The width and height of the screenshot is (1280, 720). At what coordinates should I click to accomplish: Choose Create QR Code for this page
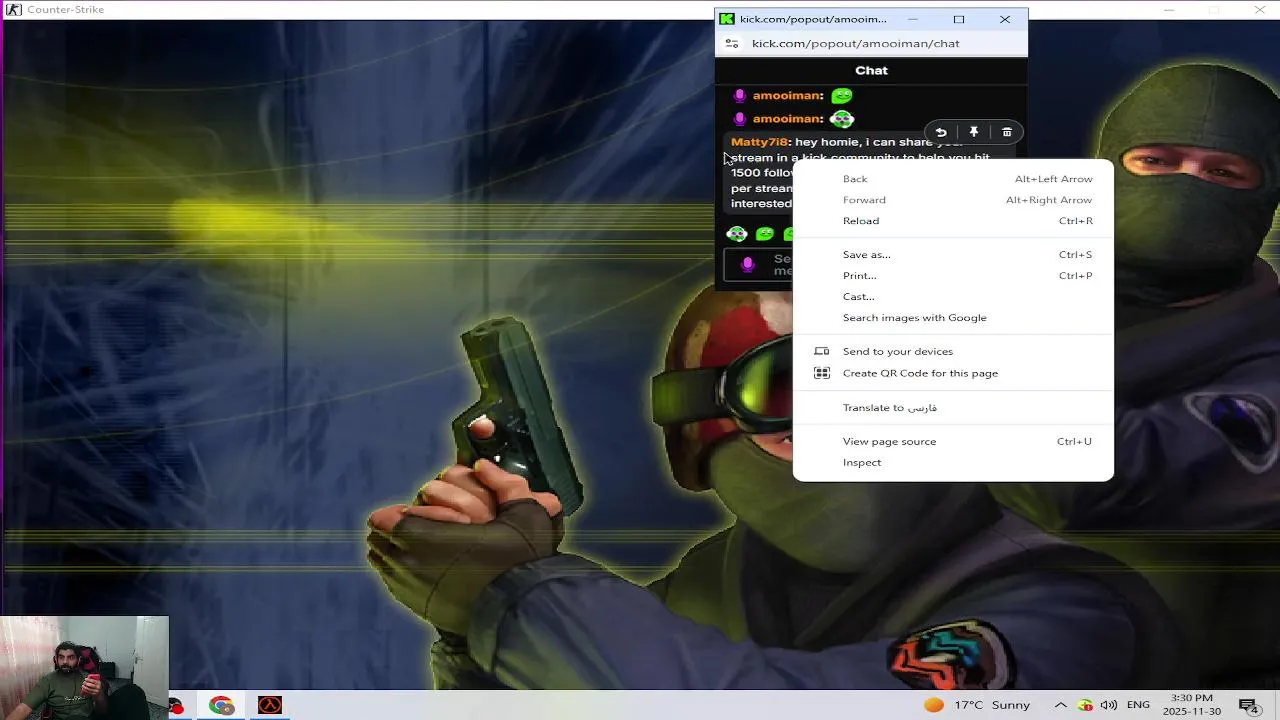[953, 373]
